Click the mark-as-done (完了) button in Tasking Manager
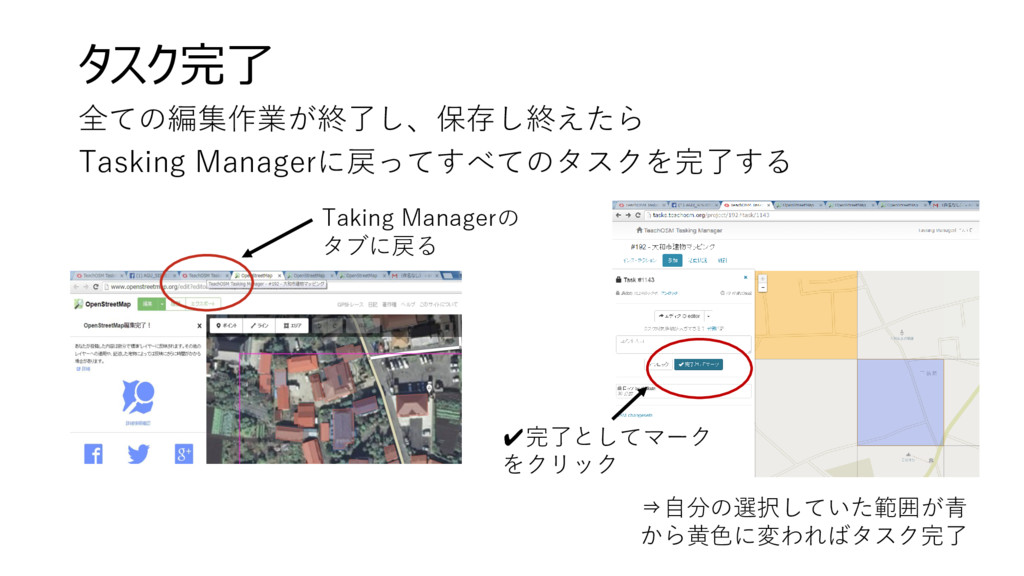The height and width of the screenshot is (576, 1024). 698,364
